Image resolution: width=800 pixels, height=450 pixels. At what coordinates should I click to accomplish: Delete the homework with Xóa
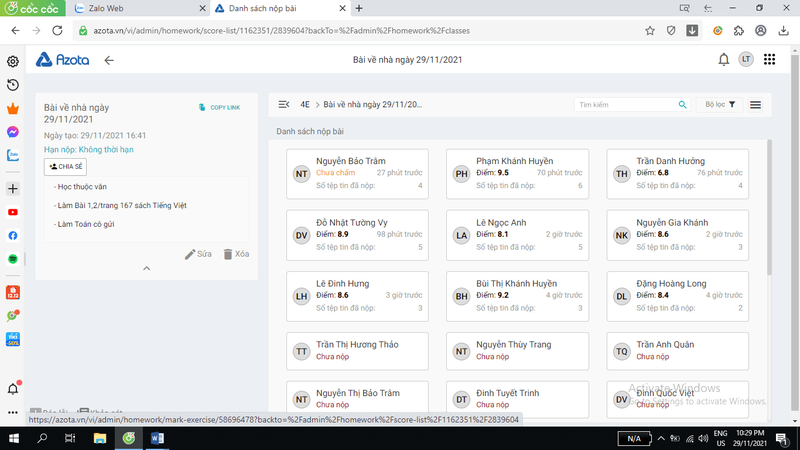[236, 254]
